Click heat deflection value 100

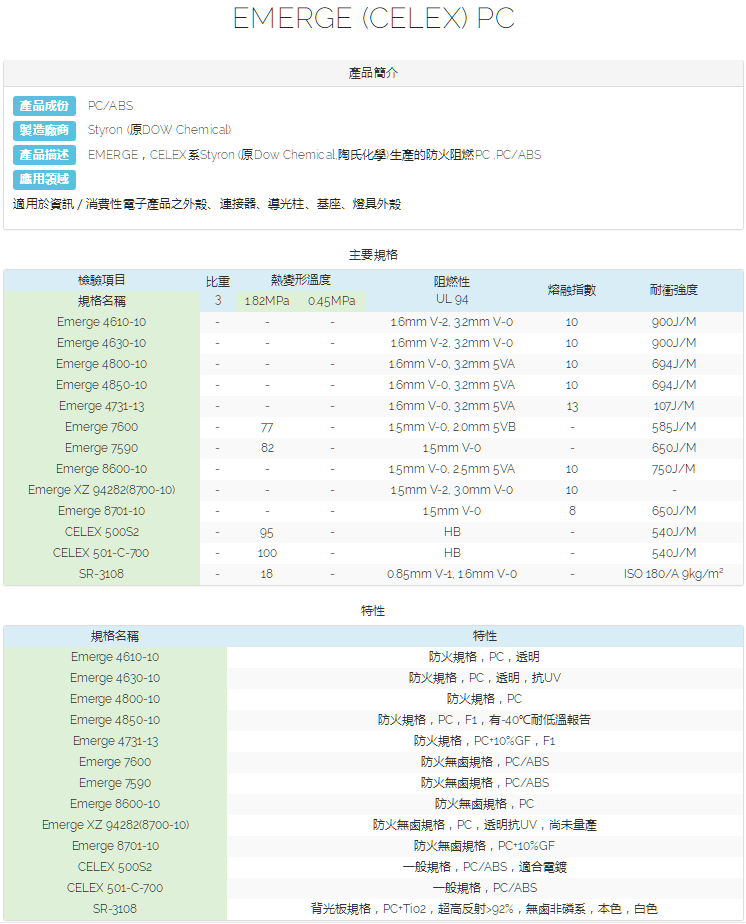tap(267, 553)
